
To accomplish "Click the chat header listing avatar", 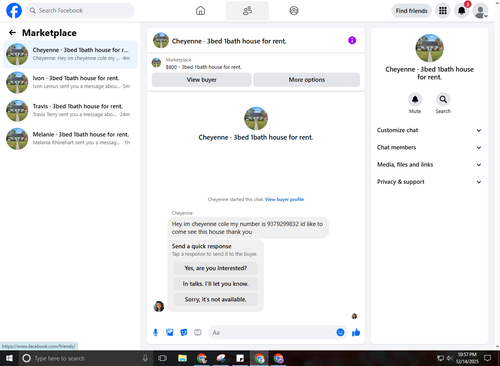I will (x=161, y=40).
